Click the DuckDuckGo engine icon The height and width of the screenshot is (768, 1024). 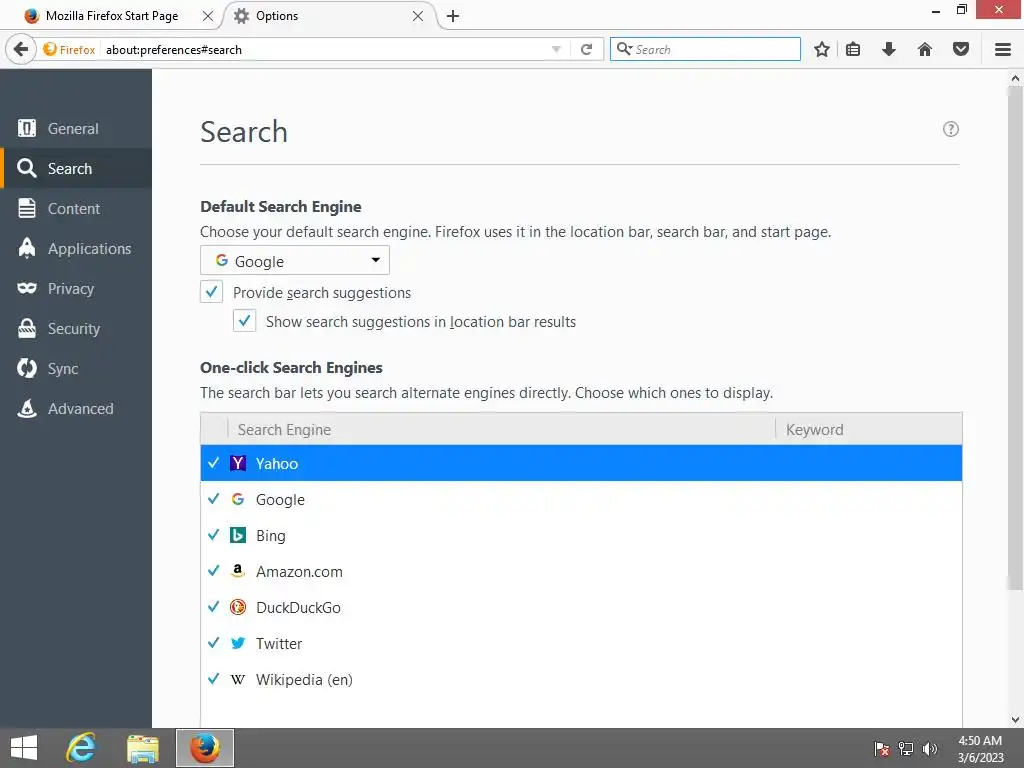point(238,607)
